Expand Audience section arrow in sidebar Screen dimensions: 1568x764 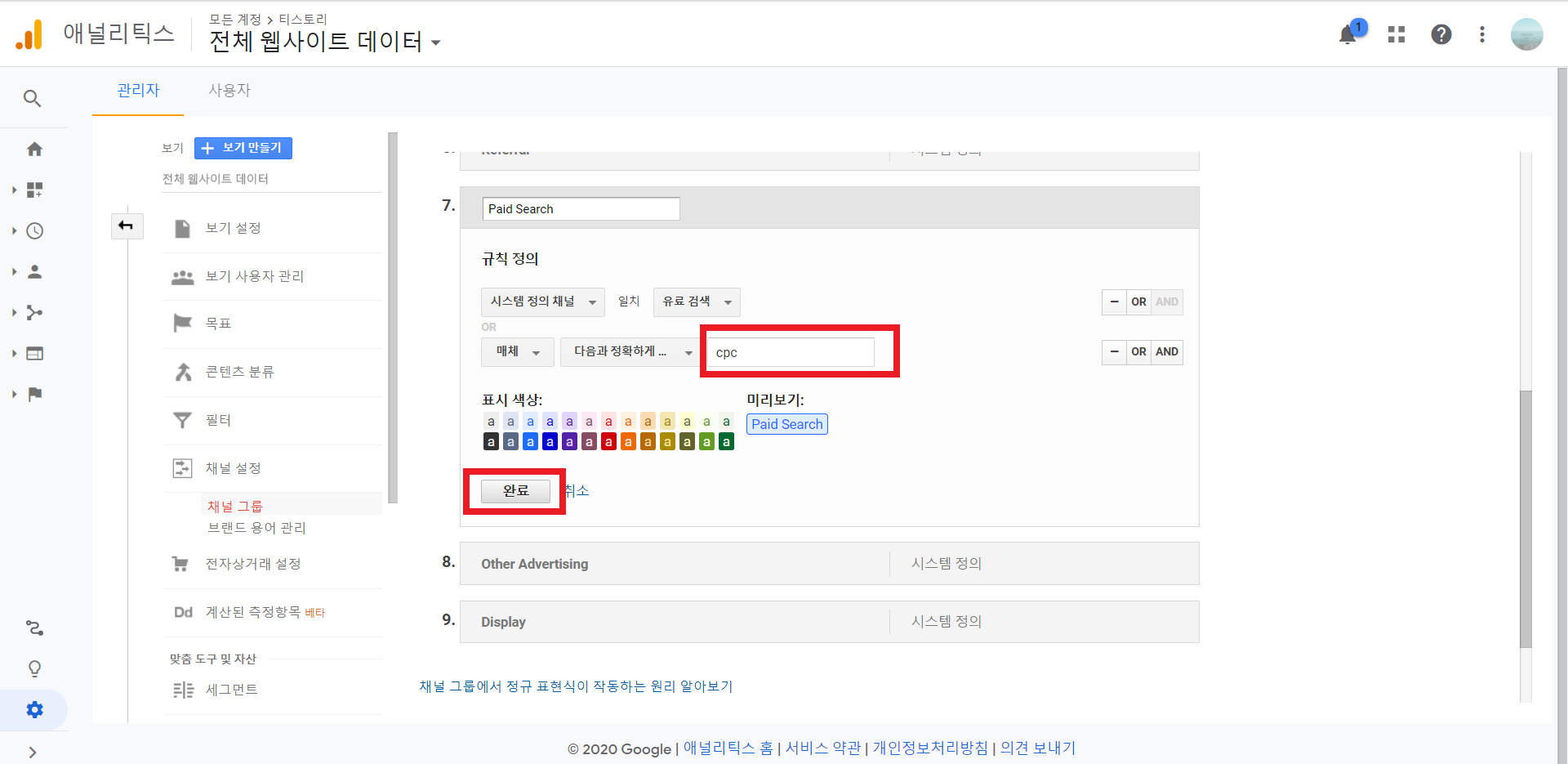14,271
